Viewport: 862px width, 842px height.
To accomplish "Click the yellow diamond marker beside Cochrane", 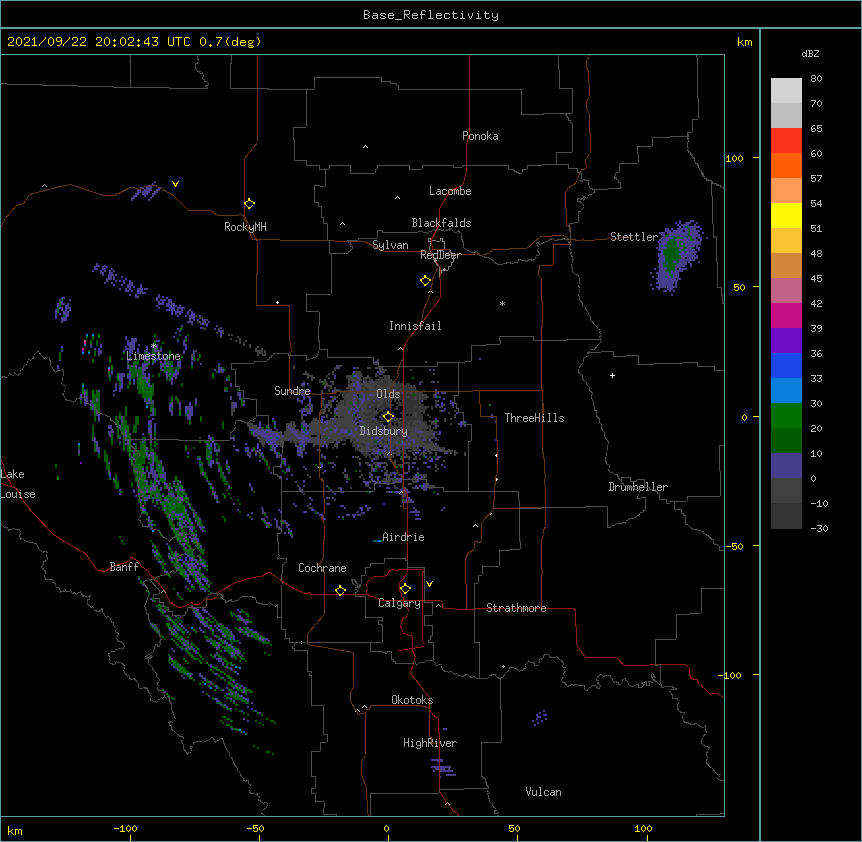I will pos(340,590).
